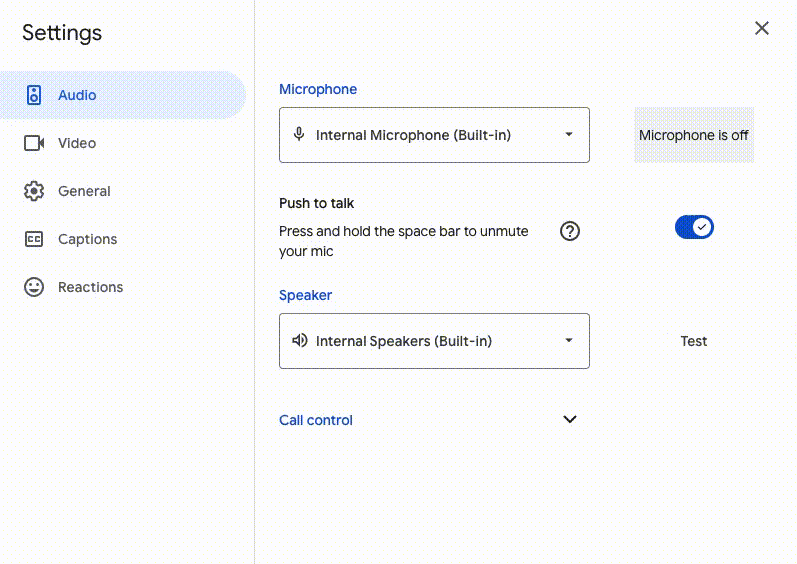Click the speaker volume icon in Speaker field
Screen dimensions: 797x564
(299, 341)
